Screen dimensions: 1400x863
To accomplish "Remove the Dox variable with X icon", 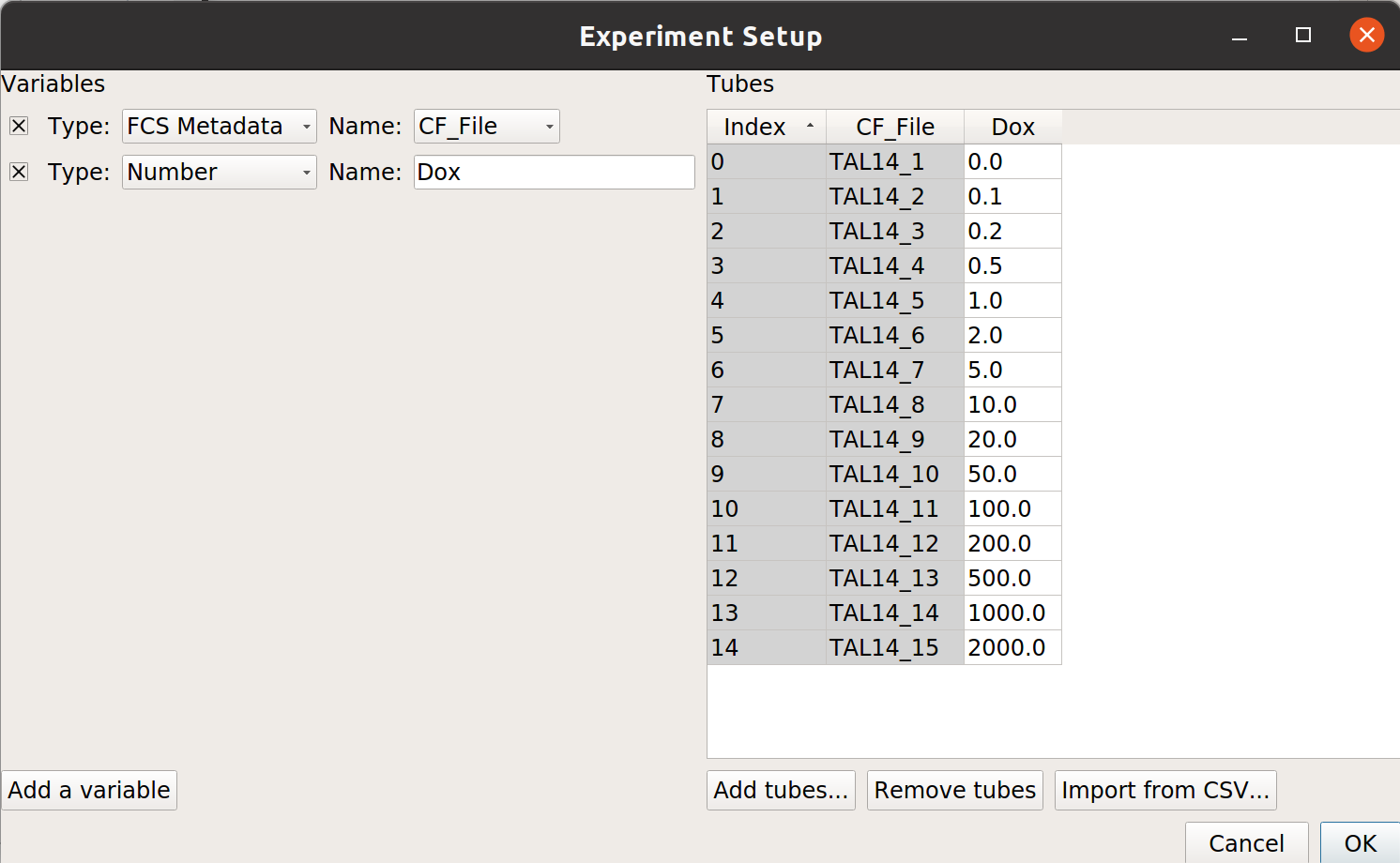I will pyautogui.click(x=19, y=172).
